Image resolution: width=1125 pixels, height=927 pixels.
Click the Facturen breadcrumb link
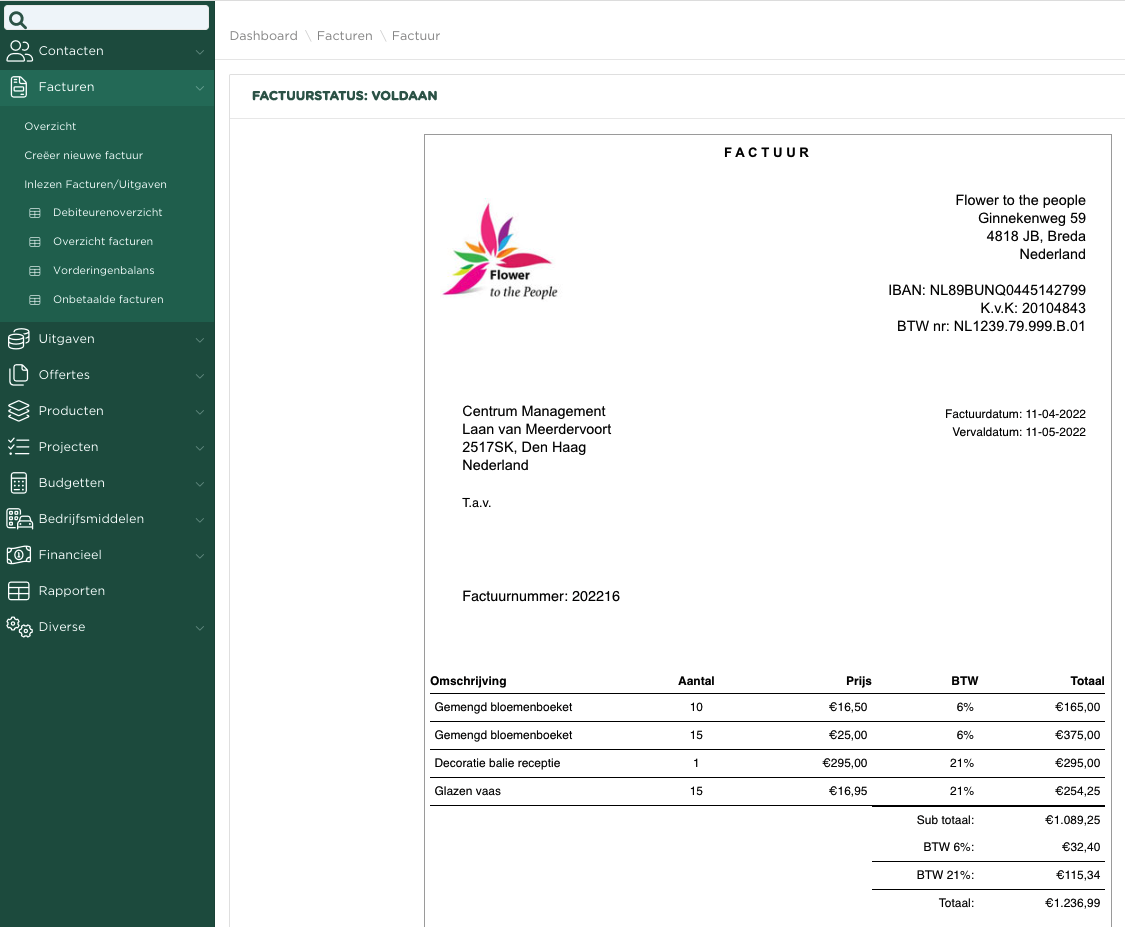coord(344,36)
